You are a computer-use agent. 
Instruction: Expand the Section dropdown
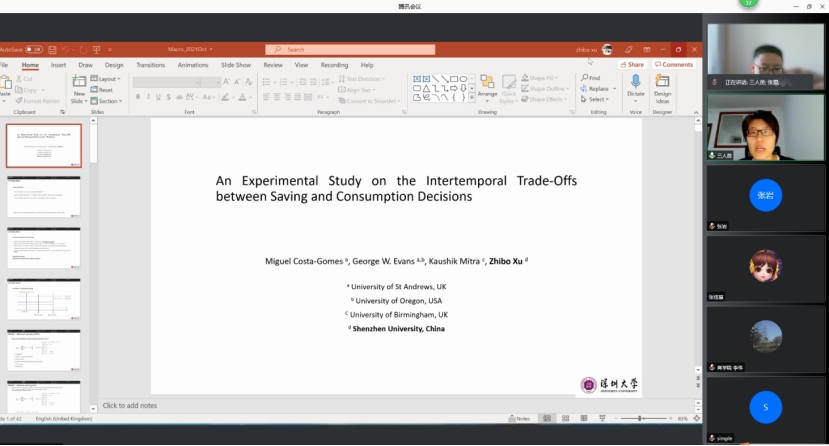(108, 101)
